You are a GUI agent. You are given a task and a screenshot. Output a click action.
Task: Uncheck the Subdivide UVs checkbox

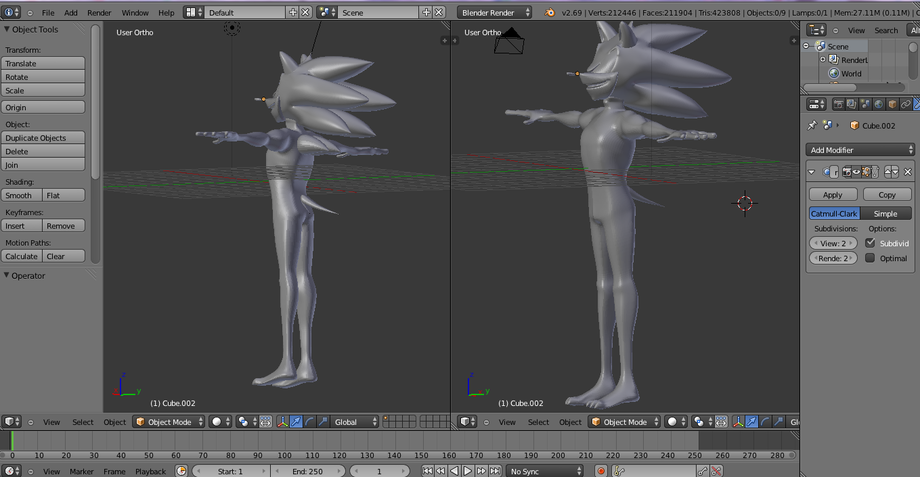click(870, 243)
